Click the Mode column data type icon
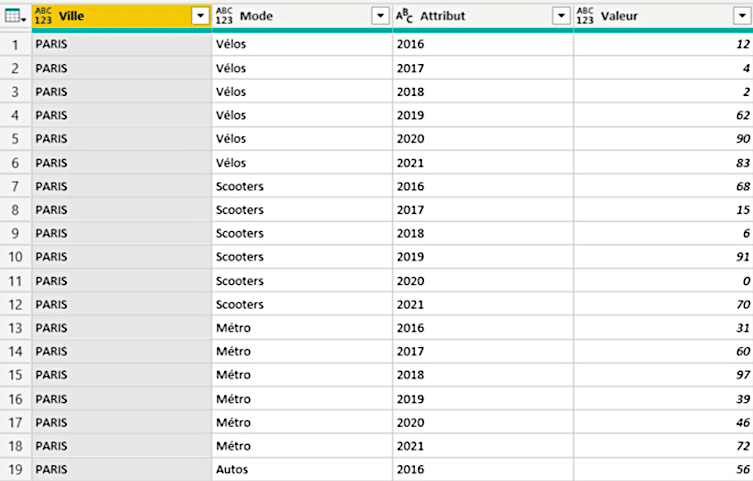This screenshot has height=481, width=753. 225,16
